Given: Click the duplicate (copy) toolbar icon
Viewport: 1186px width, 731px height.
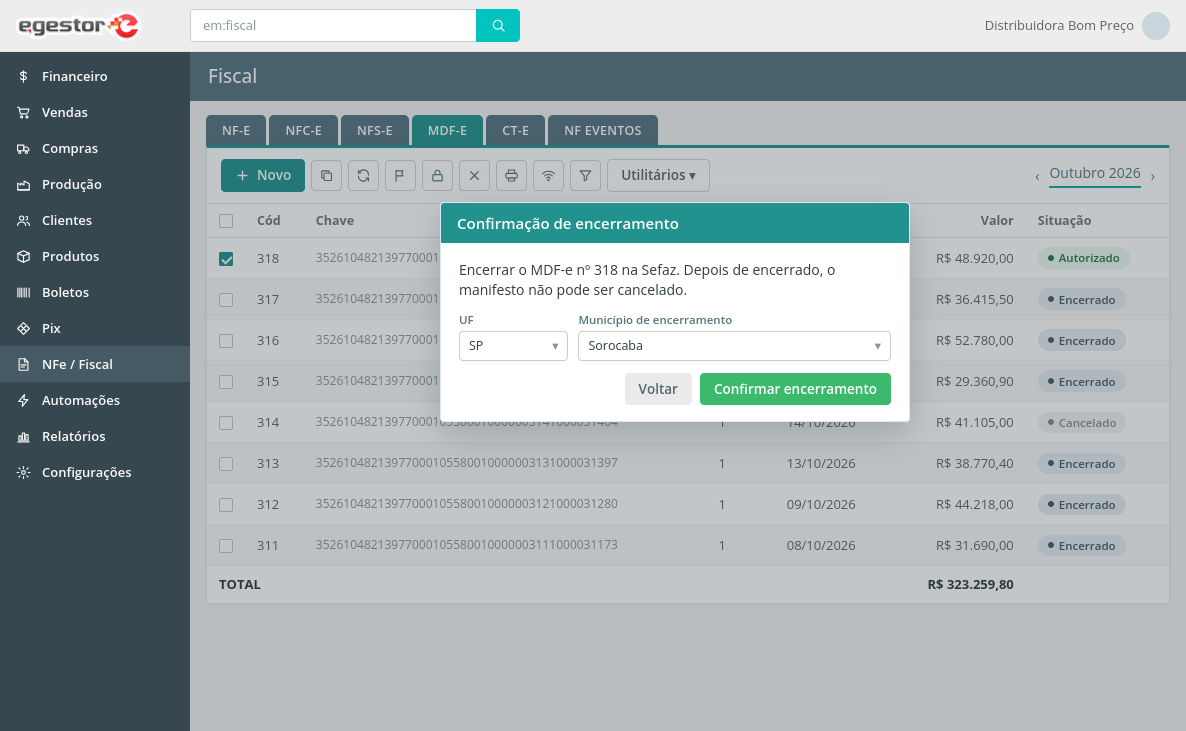Looking at the screenshot, I should (327, 176).
